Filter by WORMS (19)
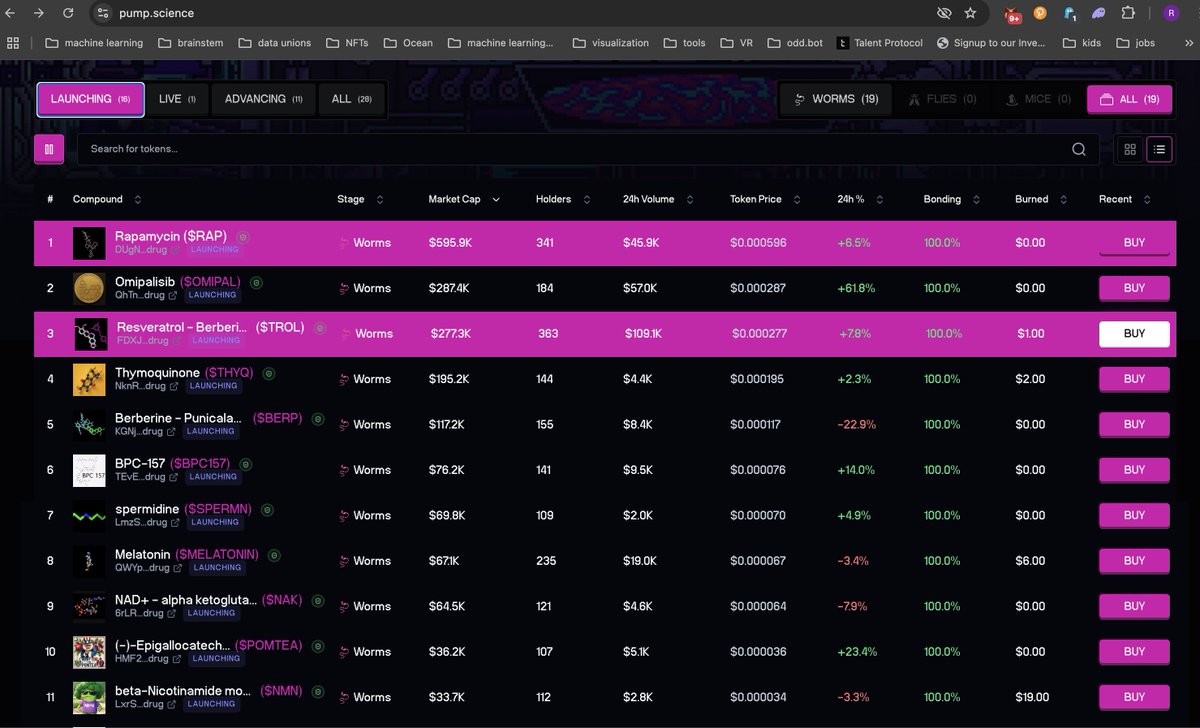Screen dimensions: 1200x728 point(836,99)
